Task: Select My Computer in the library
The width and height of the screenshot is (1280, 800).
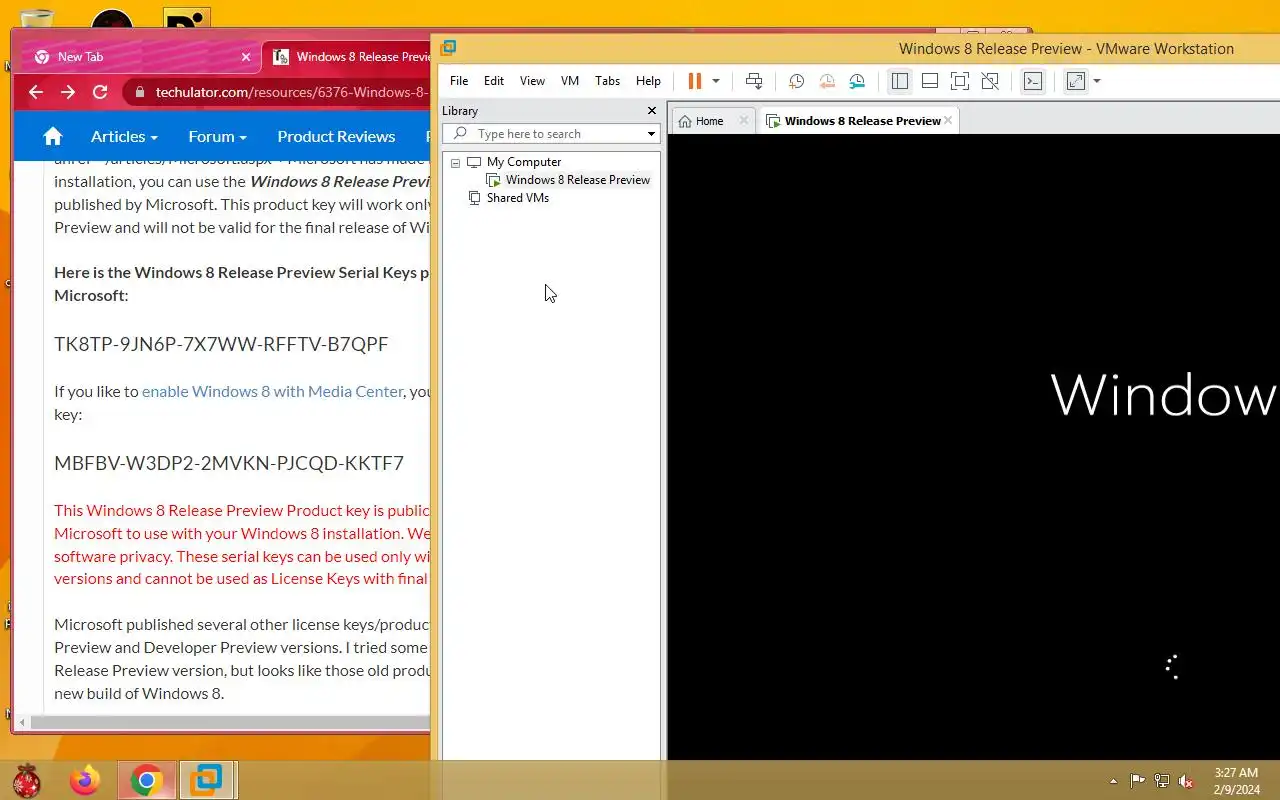Action: click(523, 162)
